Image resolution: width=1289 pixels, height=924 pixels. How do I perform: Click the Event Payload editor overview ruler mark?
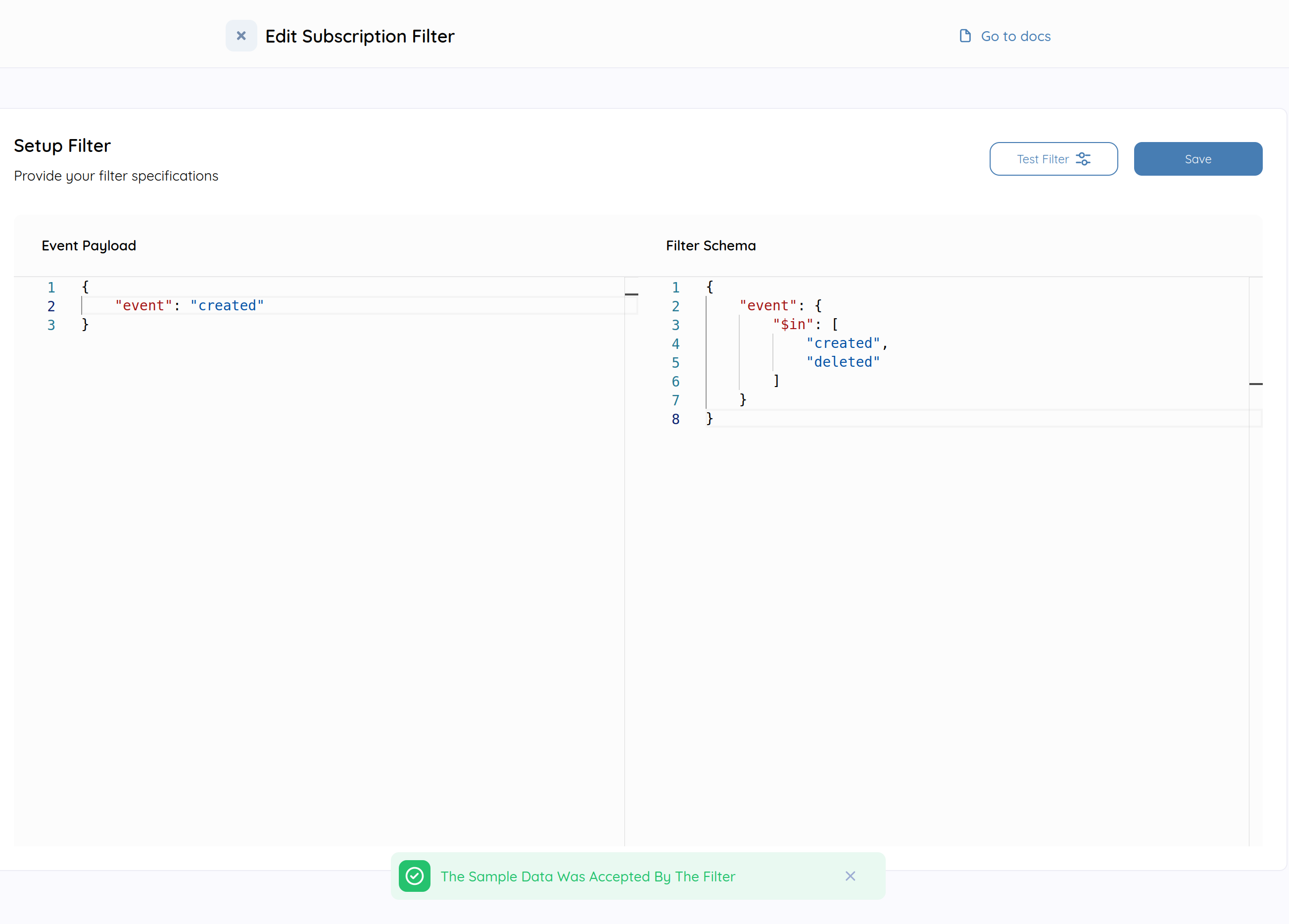click(631, 294)
